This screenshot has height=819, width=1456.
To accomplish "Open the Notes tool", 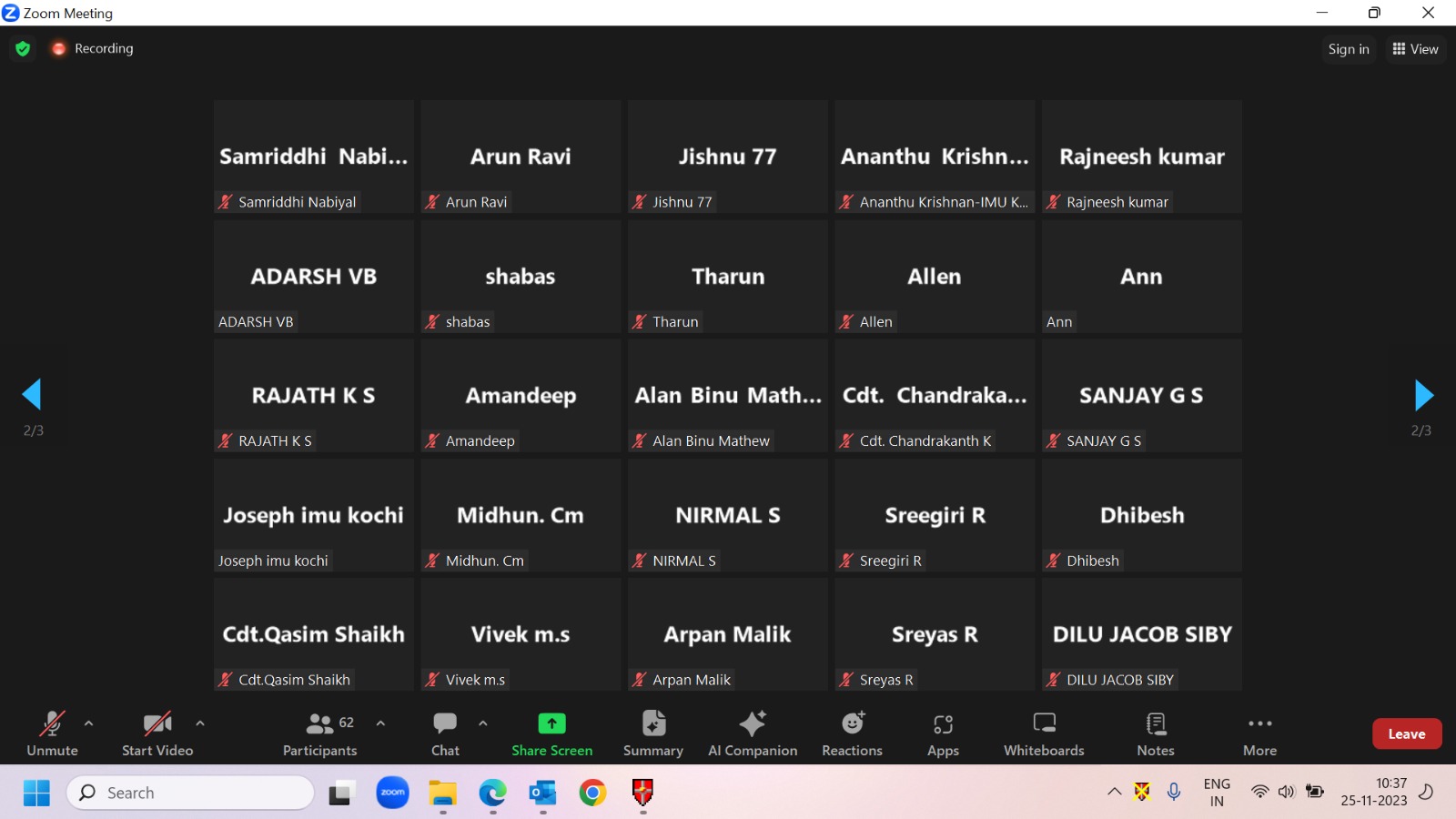I will (x=1156, y=733).
